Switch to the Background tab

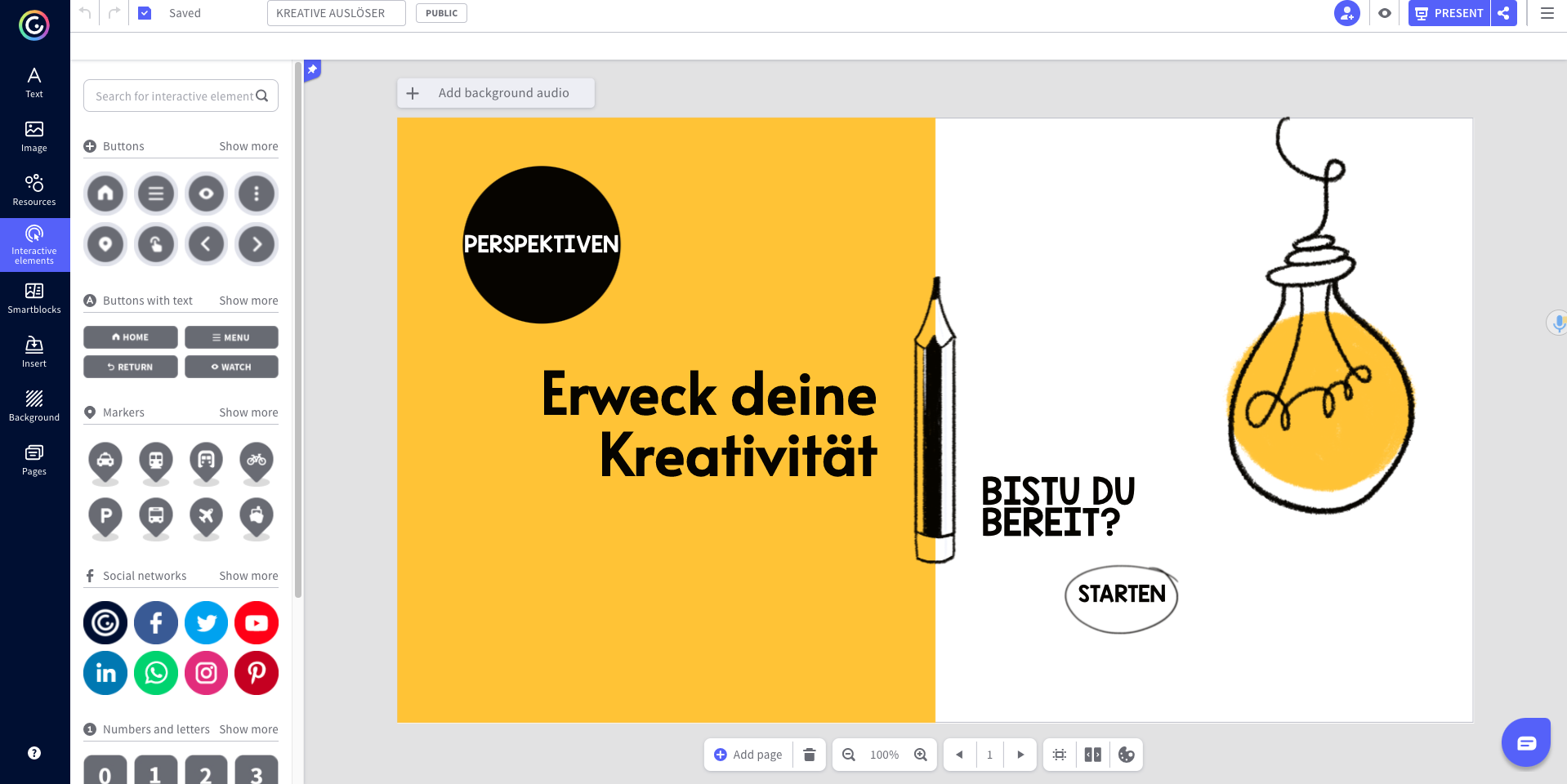(34, 406)
